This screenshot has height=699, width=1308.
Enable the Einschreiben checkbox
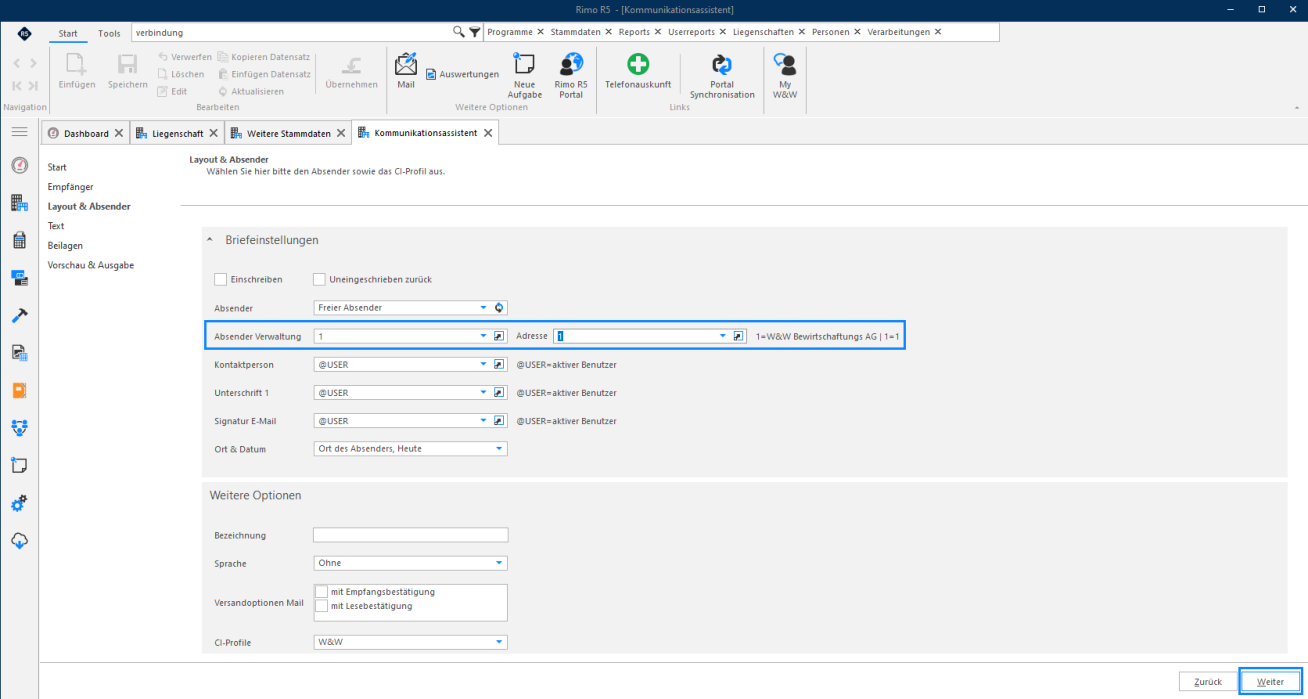coord(221,279)
